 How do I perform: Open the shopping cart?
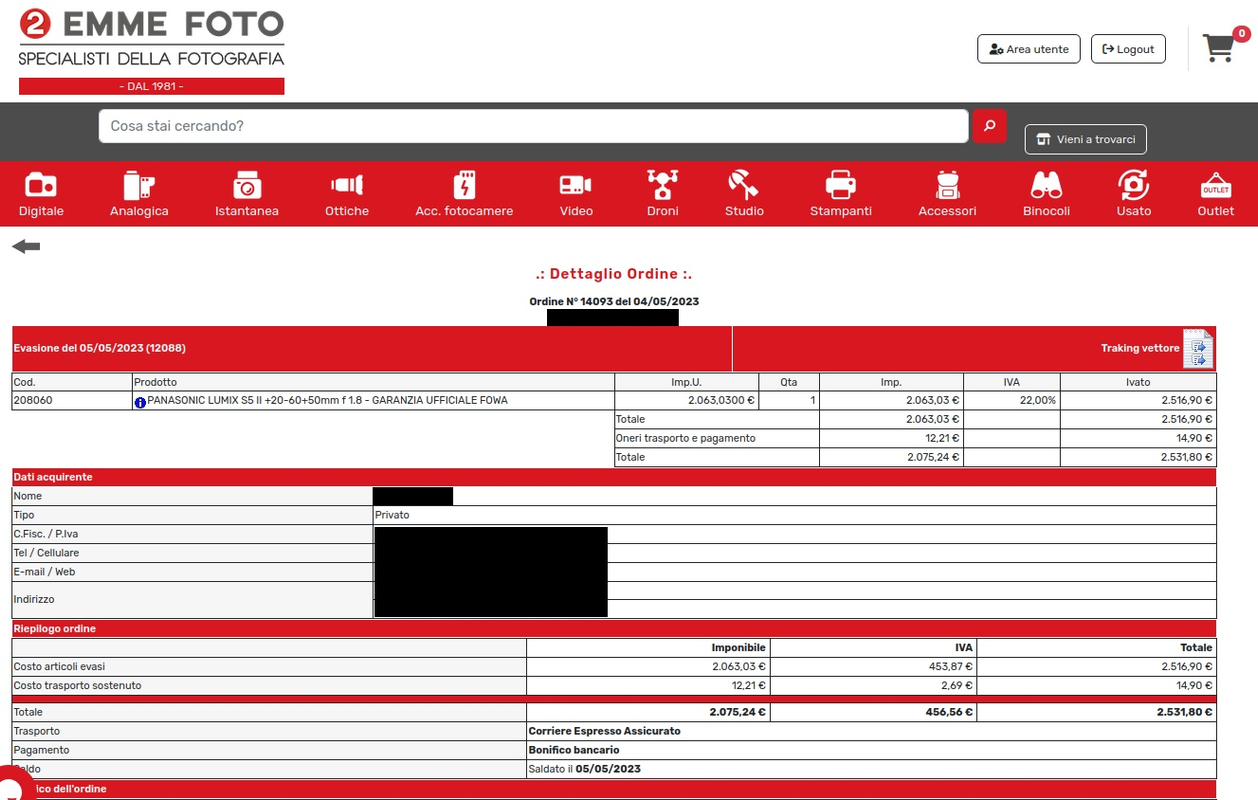tap(1219, 48)
